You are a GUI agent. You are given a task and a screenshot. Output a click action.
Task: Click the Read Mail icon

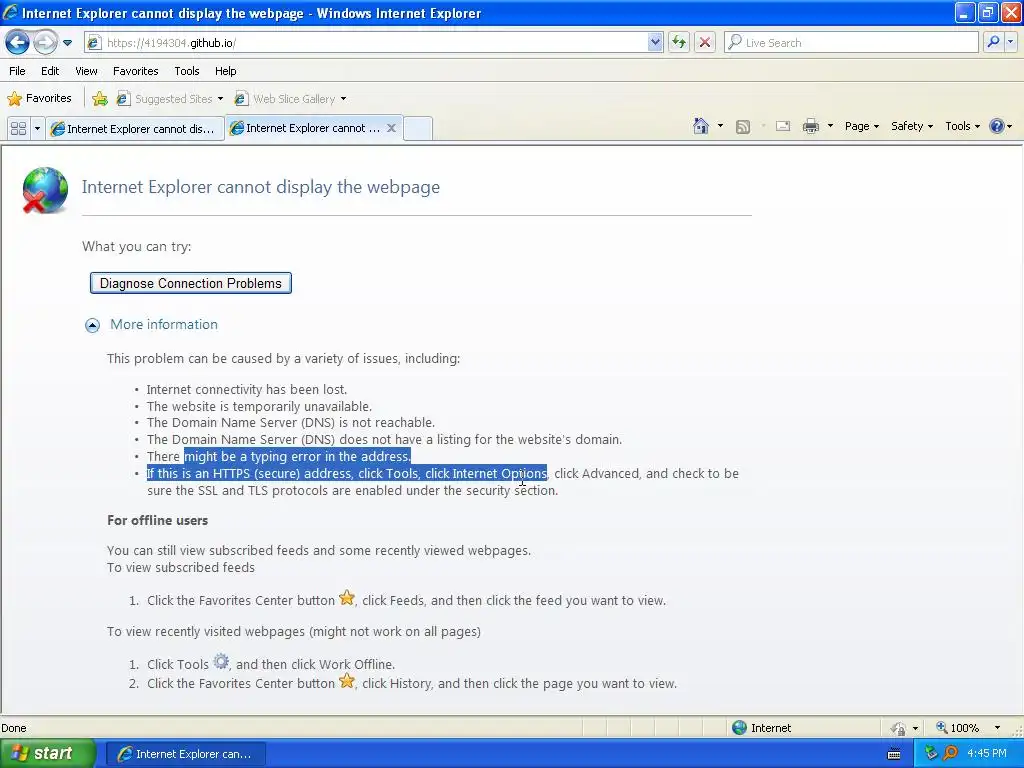tap(783, 126)
